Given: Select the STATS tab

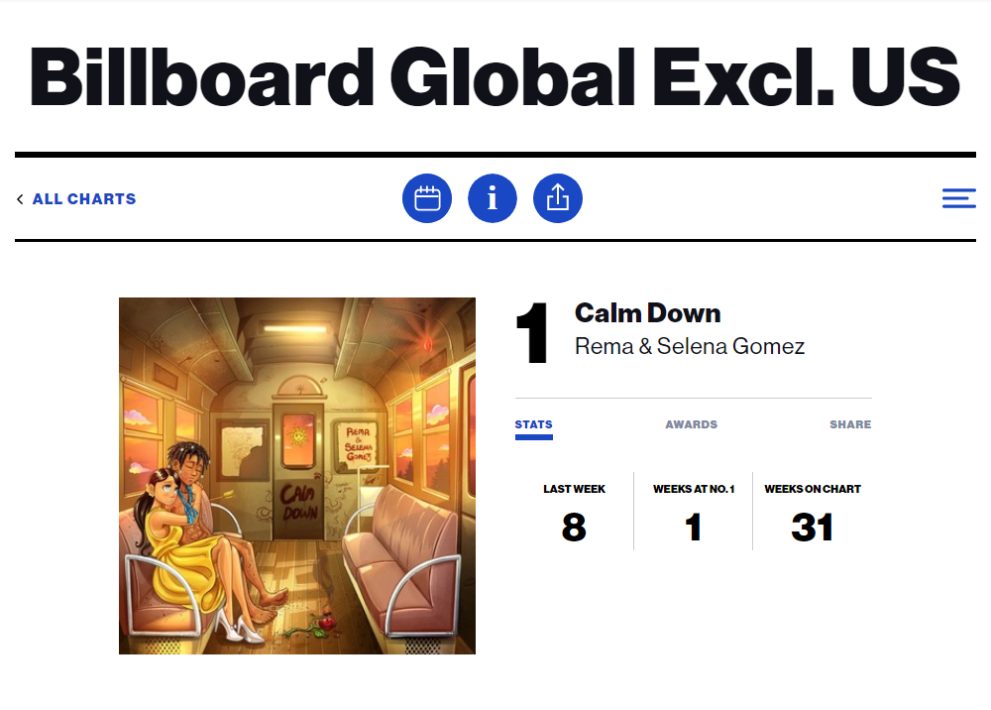Looking at the screenshot, I should 533,425.
